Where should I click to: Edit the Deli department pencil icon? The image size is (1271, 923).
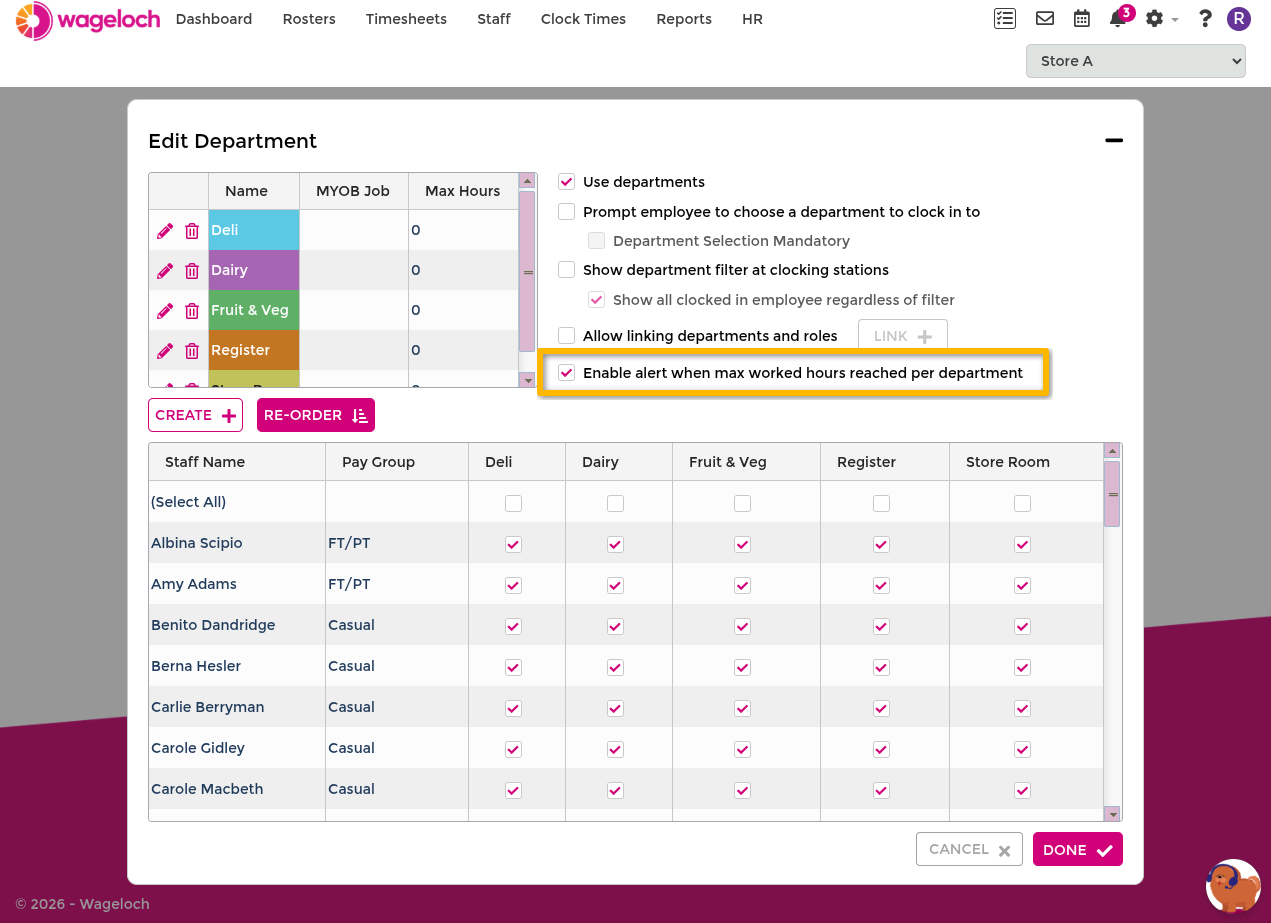tap(165, 231)
